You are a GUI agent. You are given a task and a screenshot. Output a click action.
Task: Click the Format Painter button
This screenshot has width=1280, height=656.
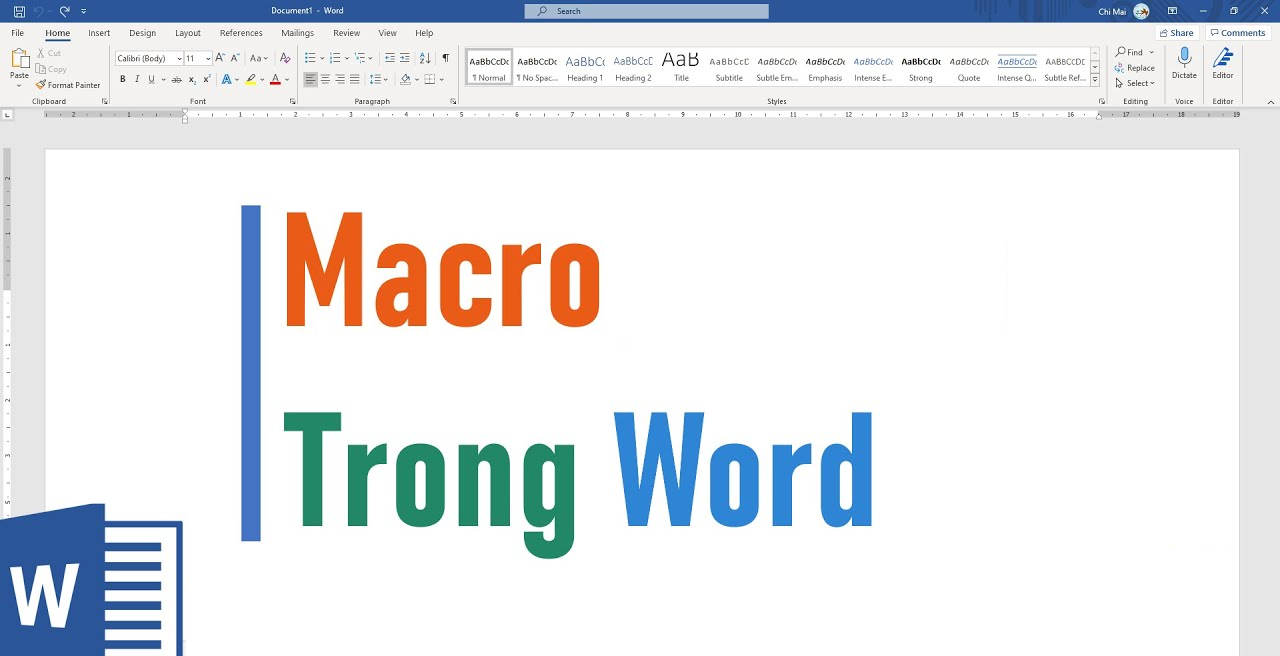tap(68, 85)
